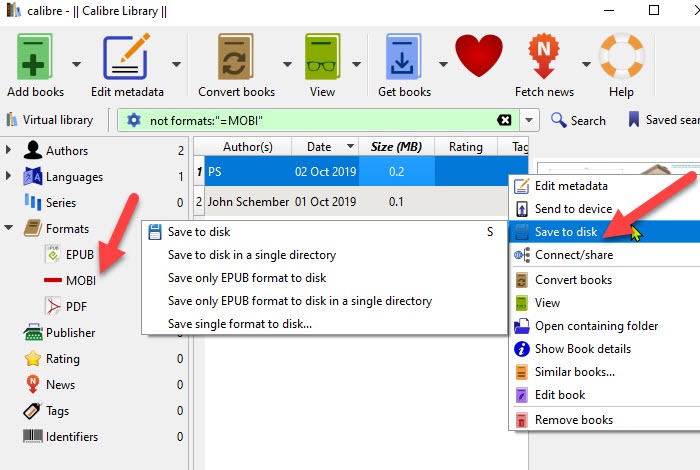Sort by Rating column header
This screenshot has height=470, width=700.
pos(466,146)
